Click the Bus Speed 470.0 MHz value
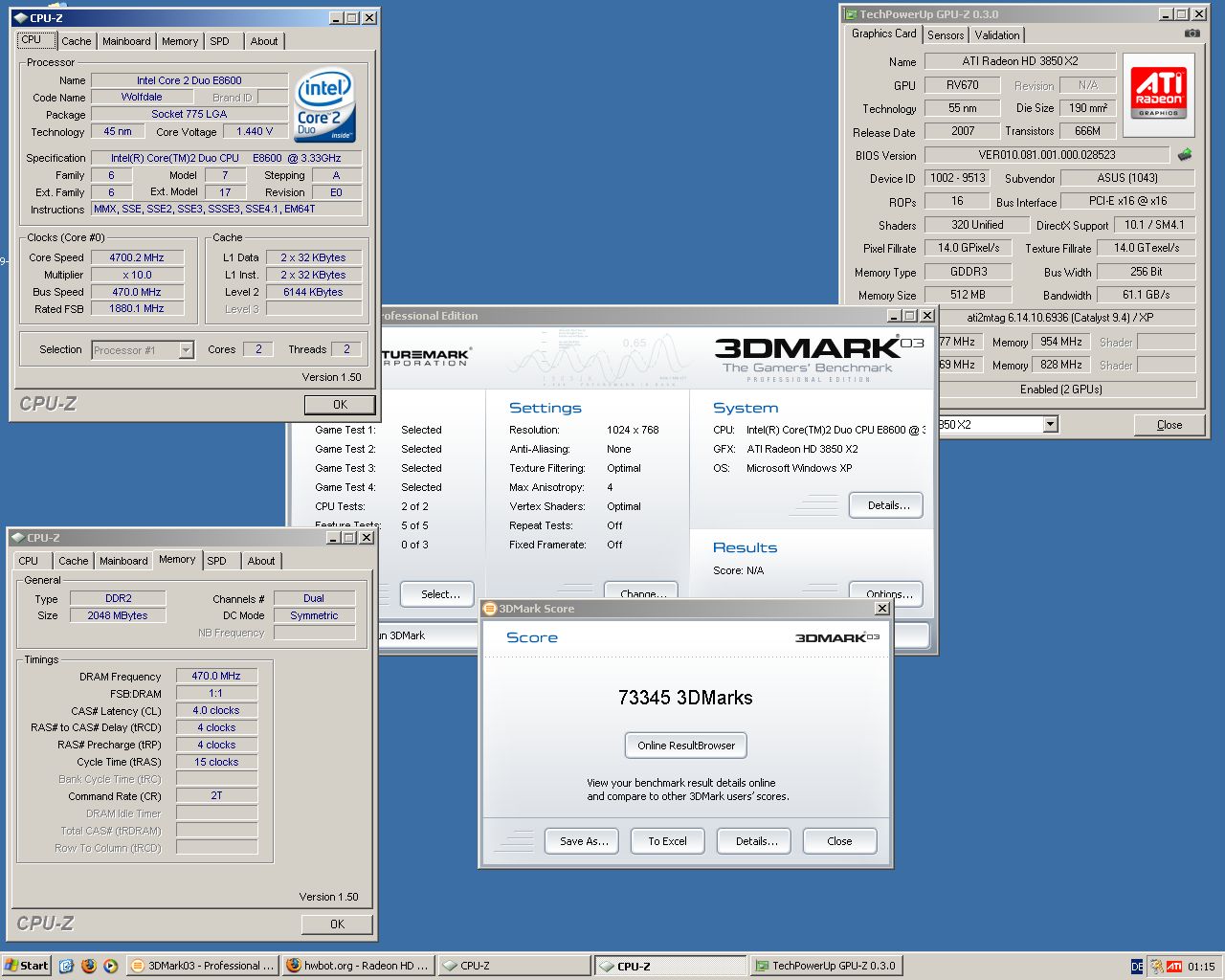 137,292
